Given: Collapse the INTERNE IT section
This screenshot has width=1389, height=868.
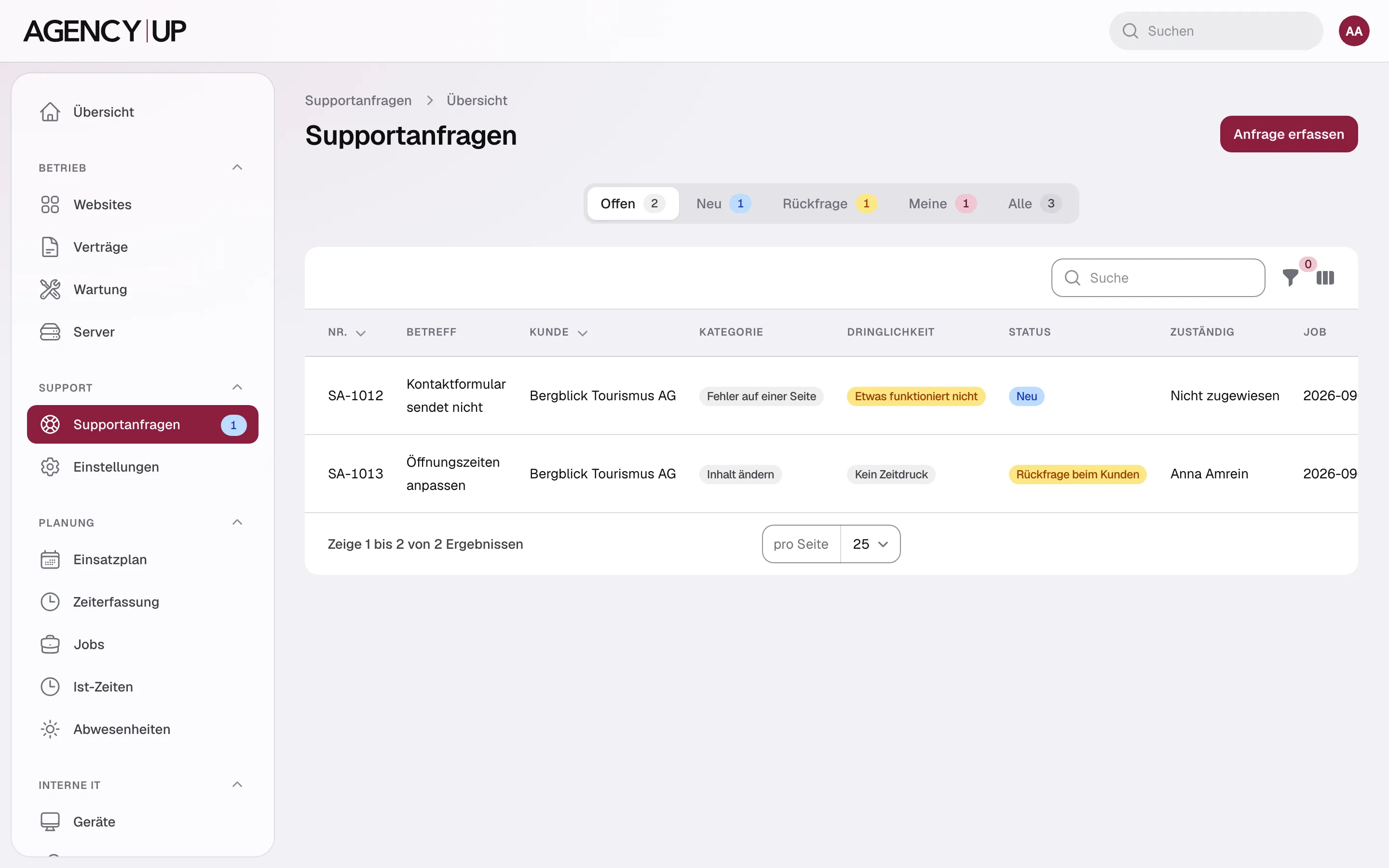Looking at the screenshot, I should point(237,784).
